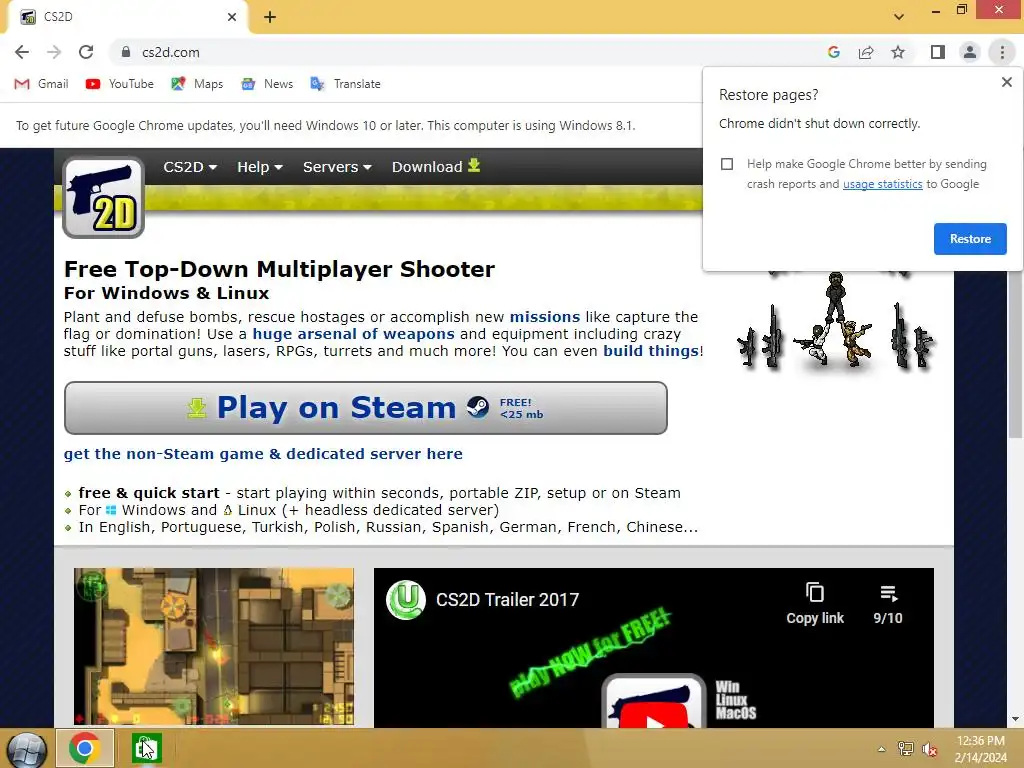Screen dimensions: 1024x768
Task: Expand the Servers navigation menu
Action: click(337, 167)
